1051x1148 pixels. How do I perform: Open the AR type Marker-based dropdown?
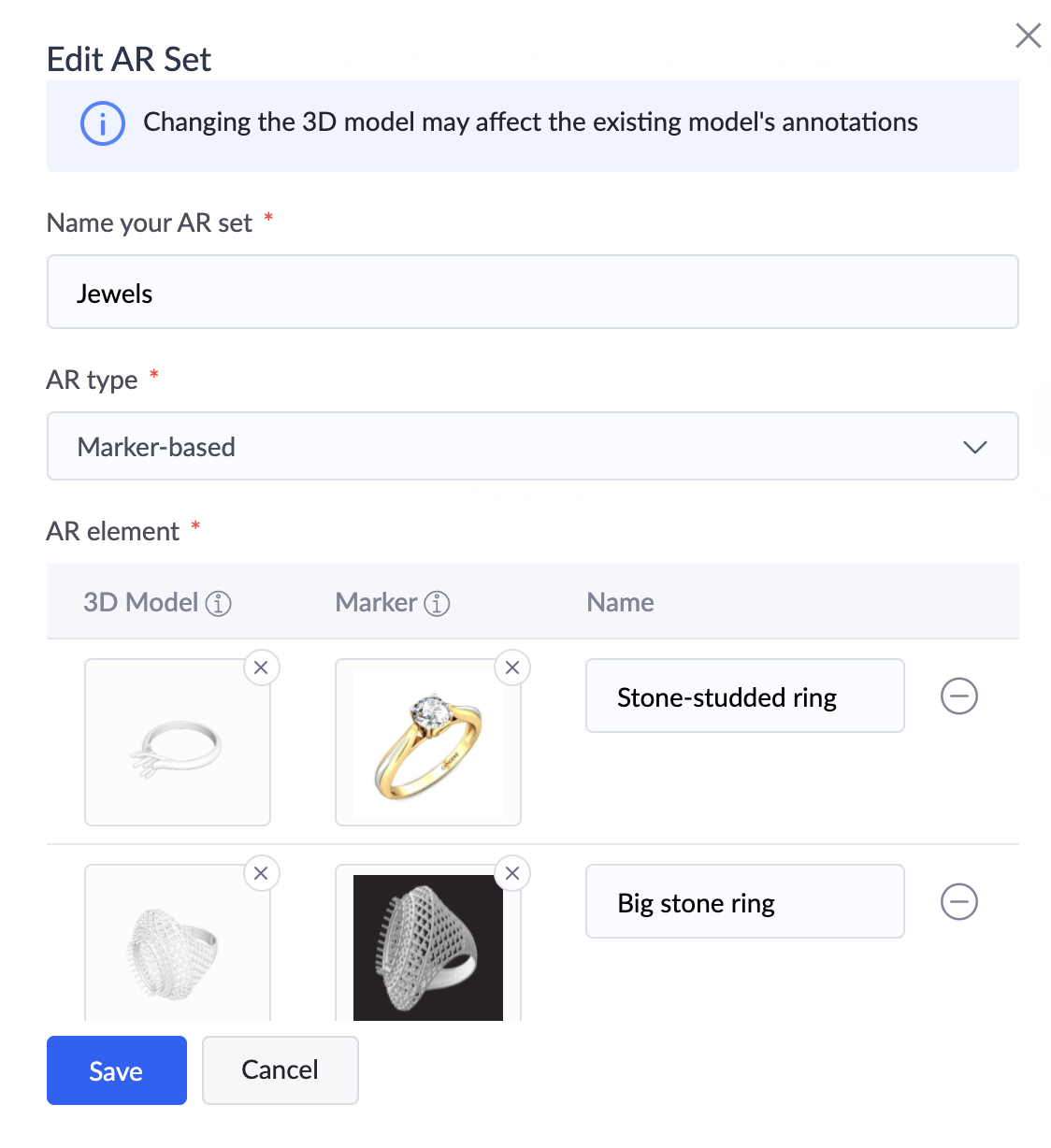tap(533, 446)
